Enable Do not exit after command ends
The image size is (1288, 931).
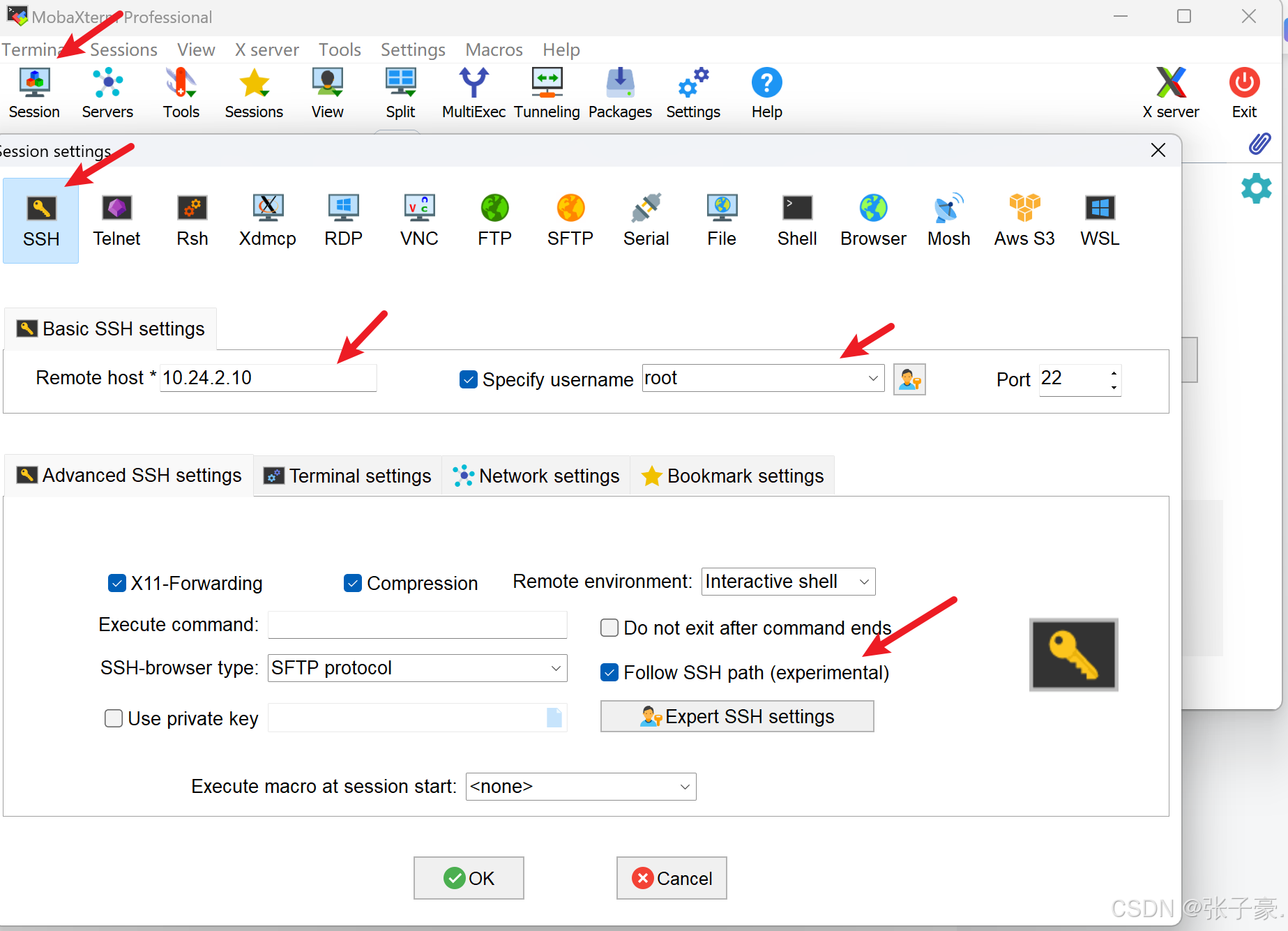(x=609, y=628)
